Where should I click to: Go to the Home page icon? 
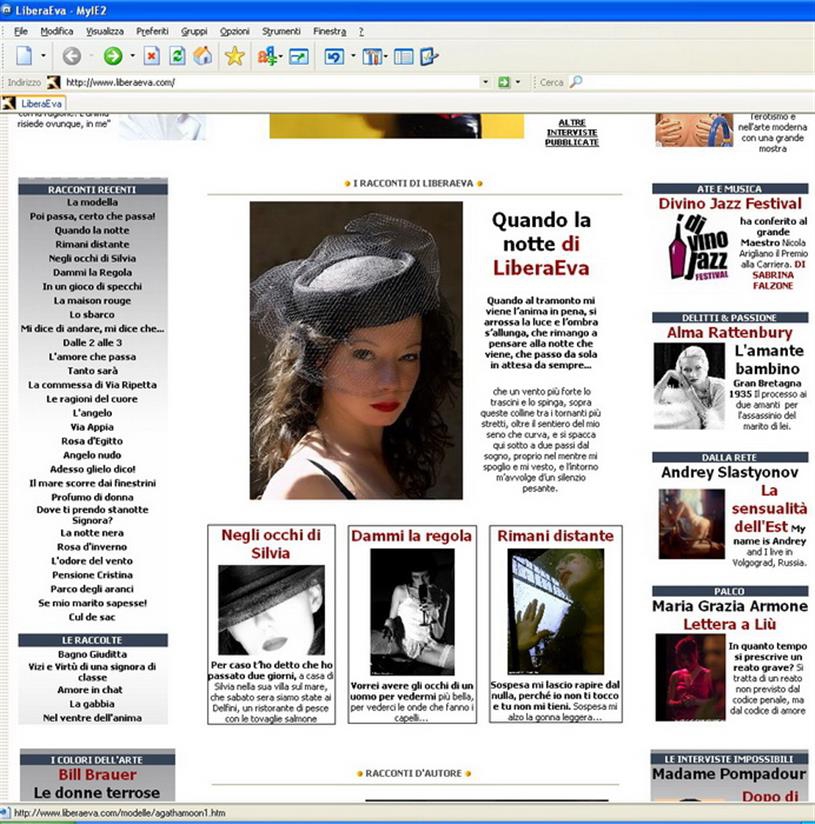click(x=203, y=56)
